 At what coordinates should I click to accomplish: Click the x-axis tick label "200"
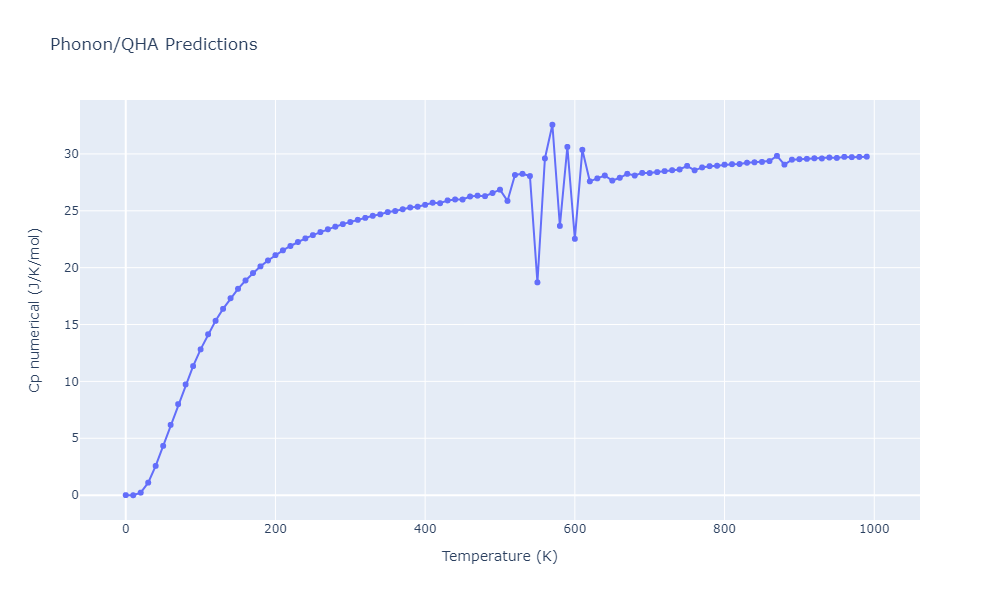pos(275,528)
